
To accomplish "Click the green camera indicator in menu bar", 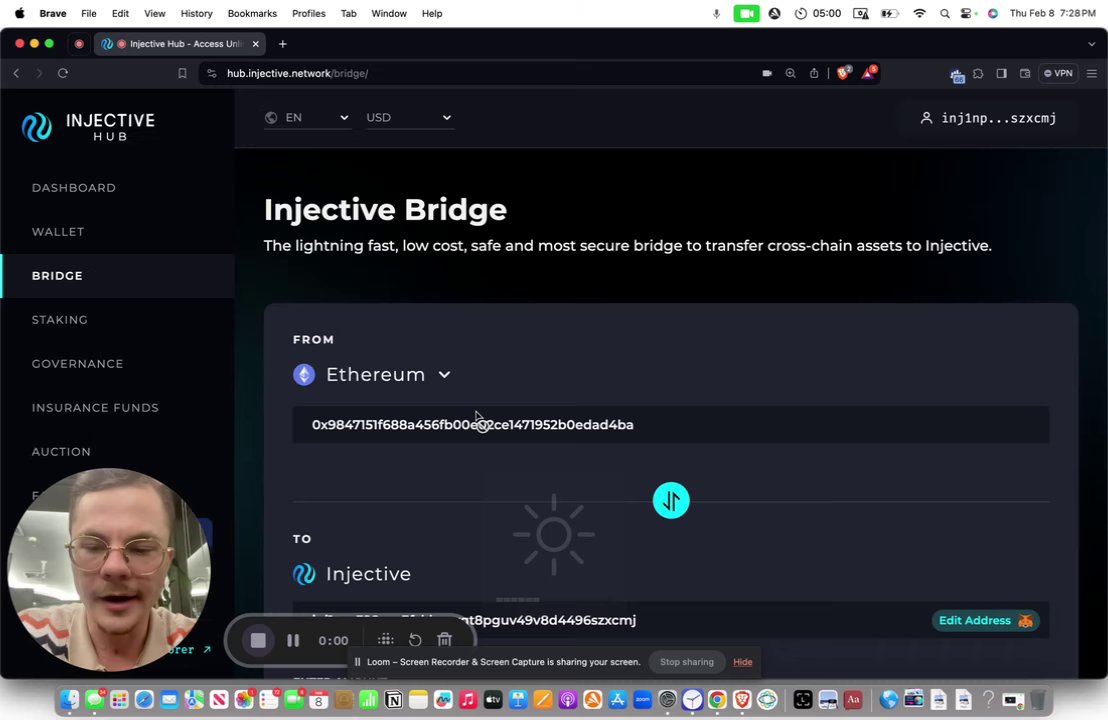I will click(x=746, y=13).
